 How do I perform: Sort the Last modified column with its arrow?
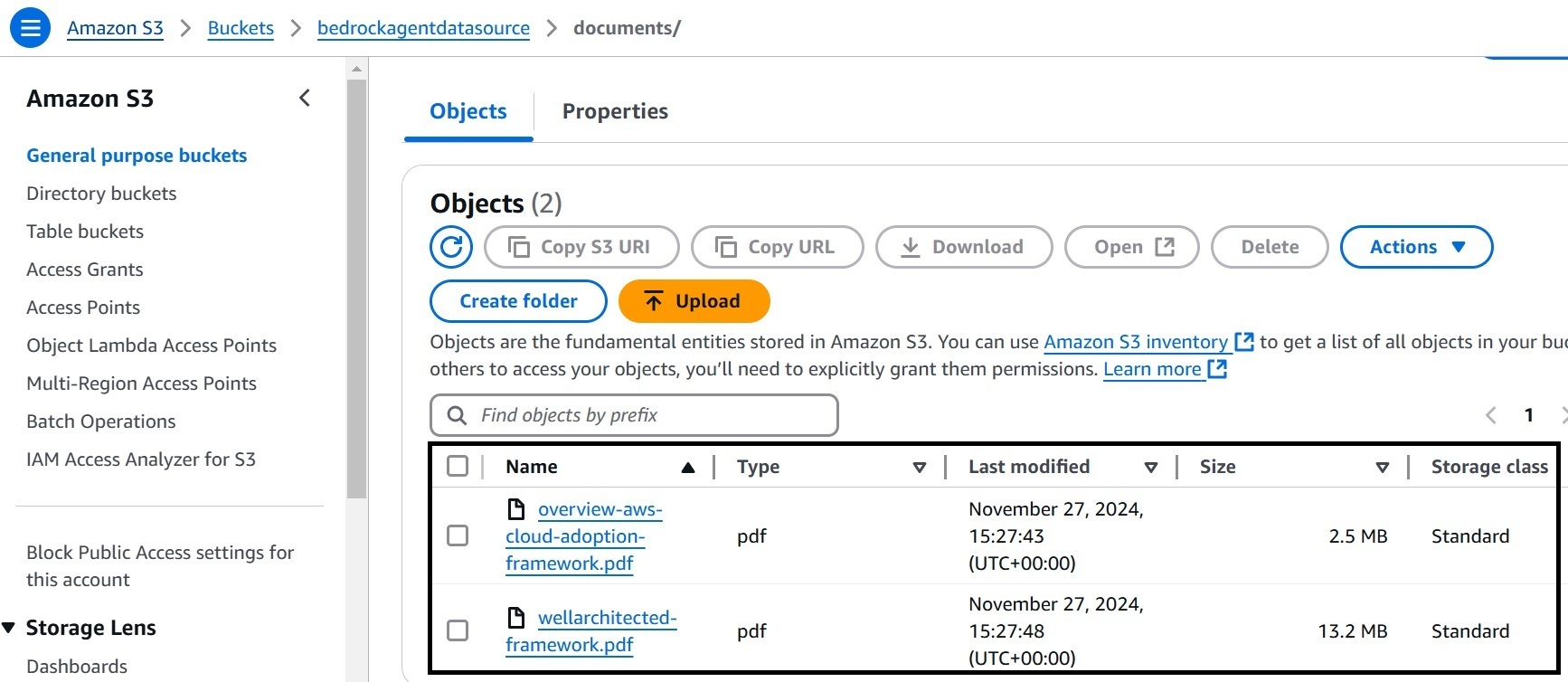pyautogui.click(x=1151, y=468)
